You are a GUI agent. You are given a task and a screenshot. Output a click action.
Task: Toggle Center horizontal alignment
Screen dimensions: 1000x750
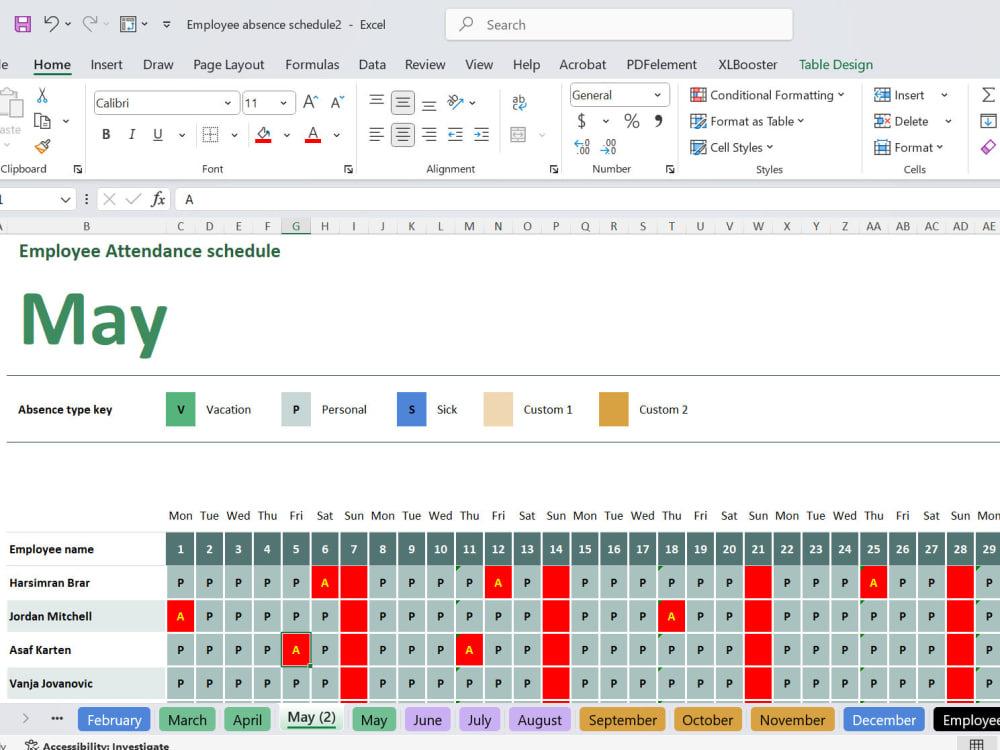(402, 135)
